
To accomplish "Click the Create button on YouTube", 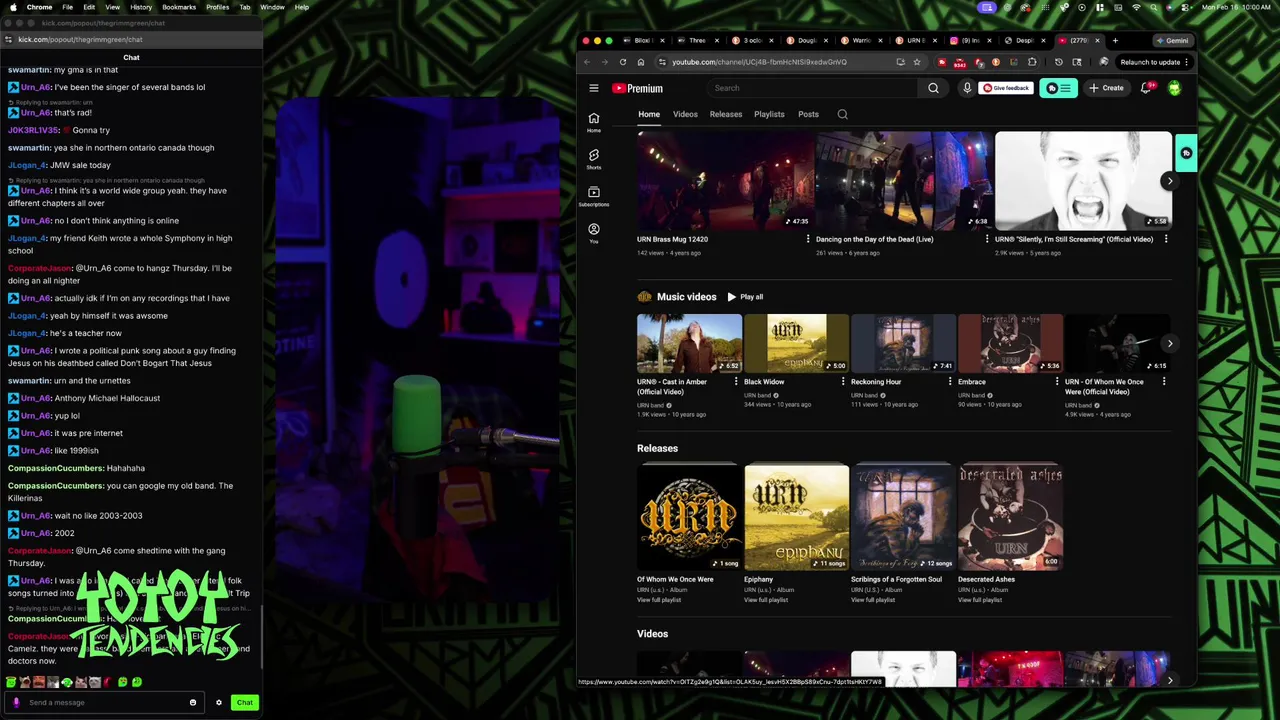I will (1106, 88).
